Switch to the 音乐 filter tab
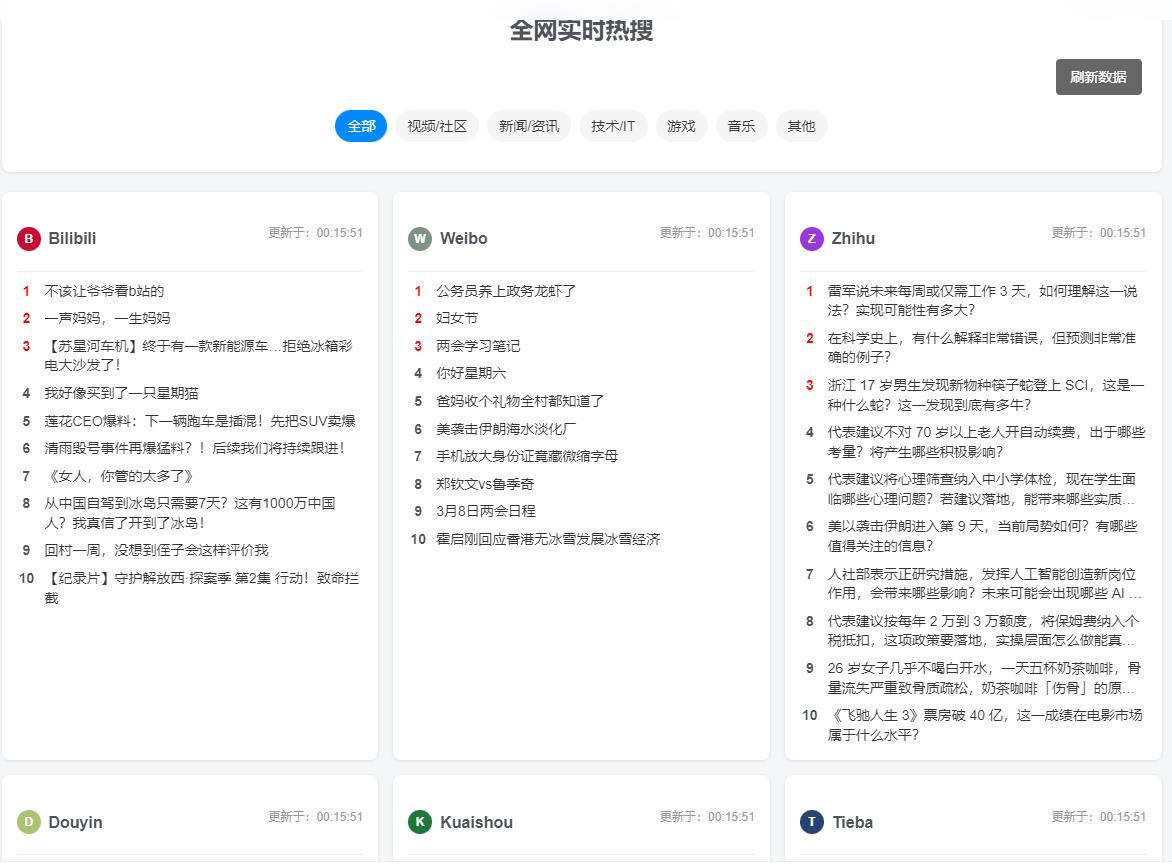 pyautogui.click(x=741, y=126)
